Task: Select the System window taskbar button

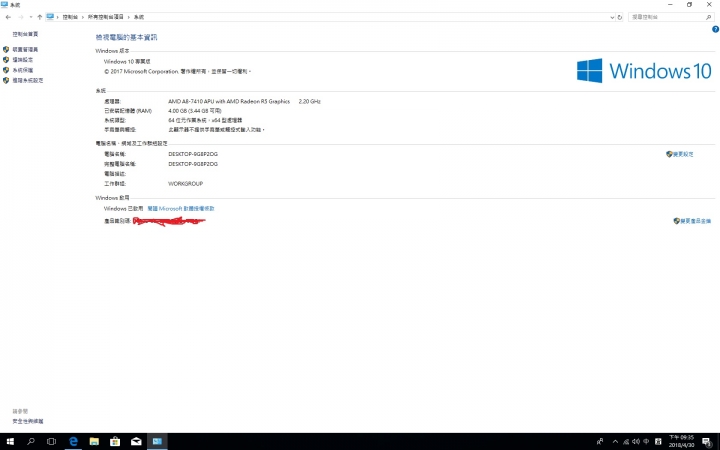Action: 157,441
